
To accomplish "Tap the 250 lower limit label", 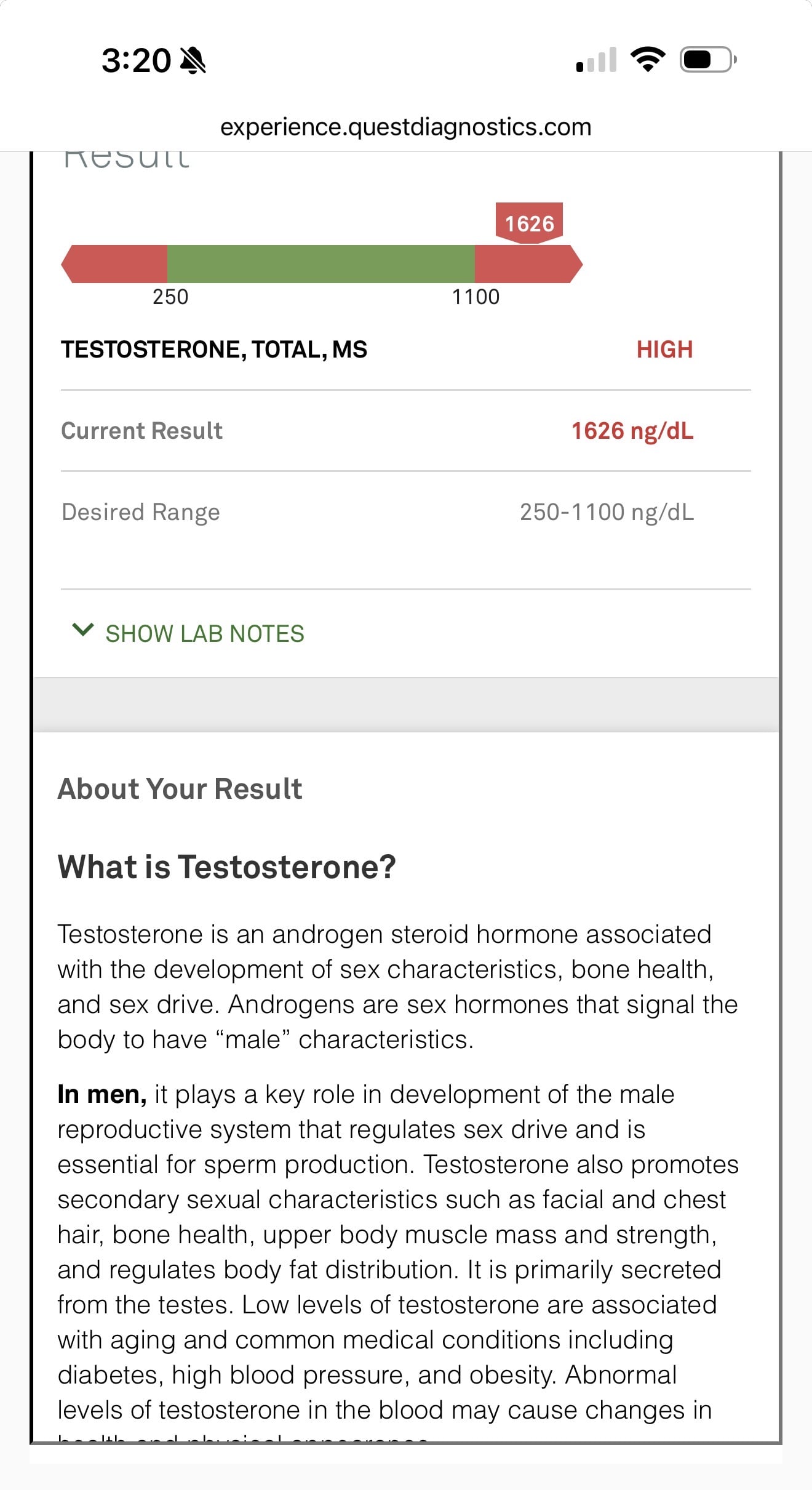I will (170, 297).
